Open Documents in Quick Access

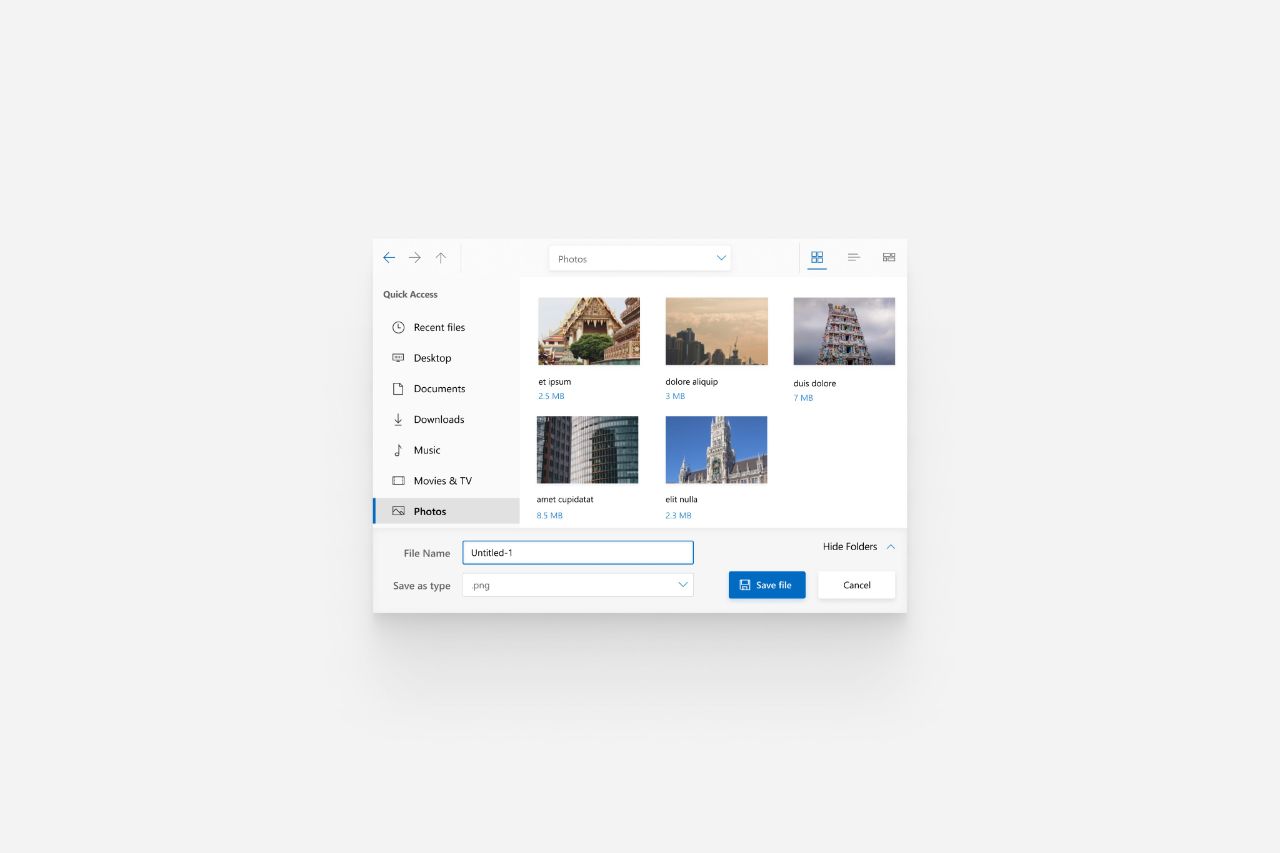pyautogui.click(x=446, y=389)
